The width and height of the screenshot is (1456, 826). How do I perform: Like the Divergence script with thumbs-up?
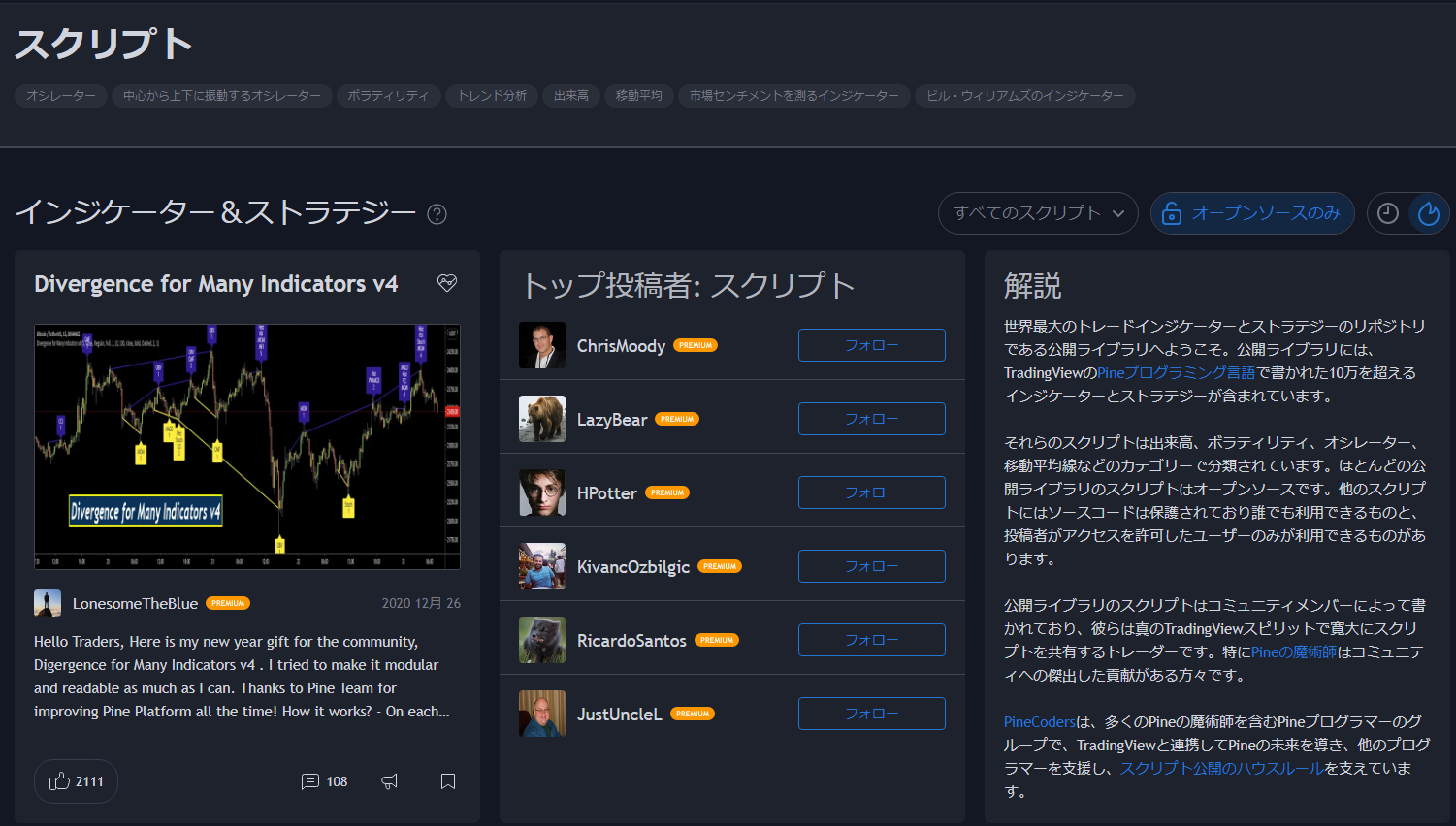click(76, 781)
